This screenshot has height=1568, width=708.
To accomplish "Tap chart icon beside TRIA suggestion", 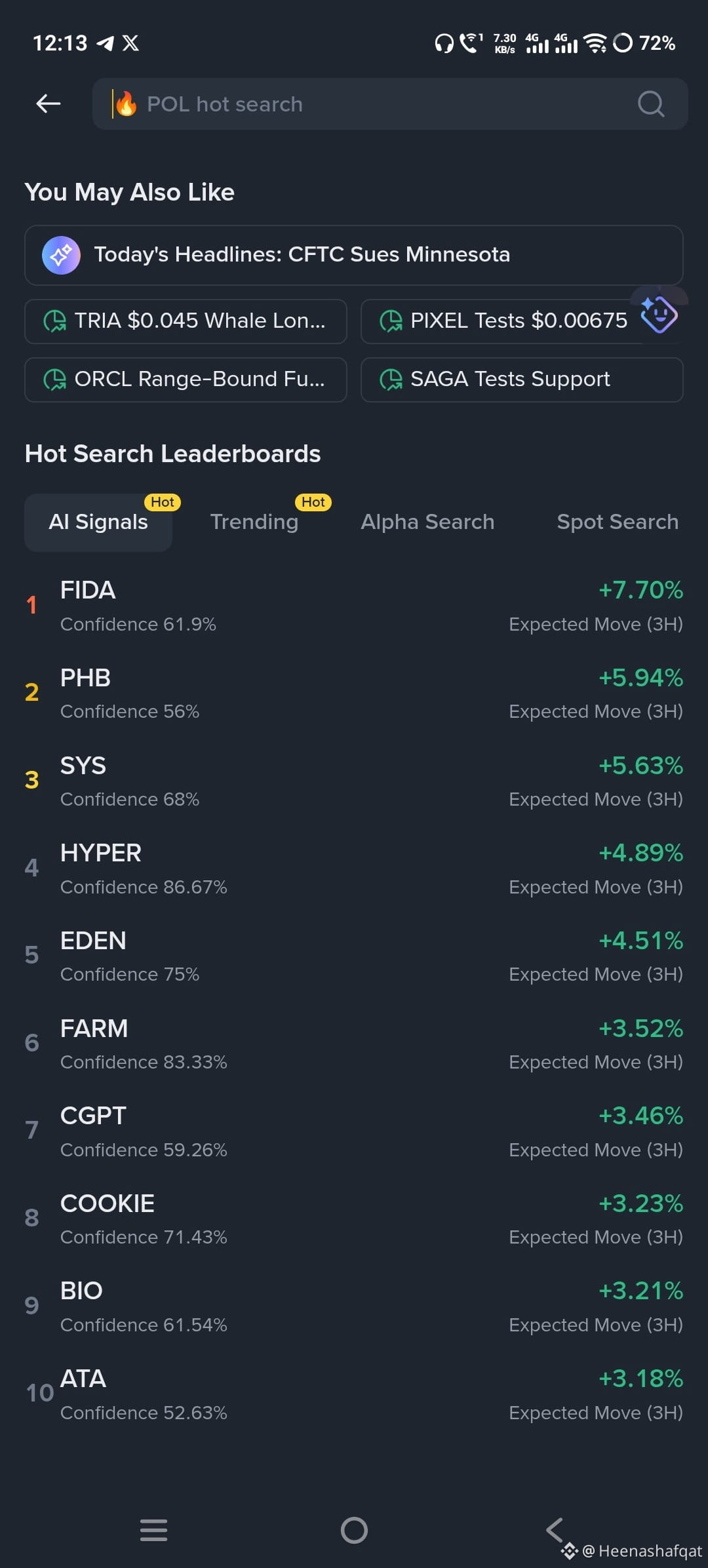I will 55,321.
